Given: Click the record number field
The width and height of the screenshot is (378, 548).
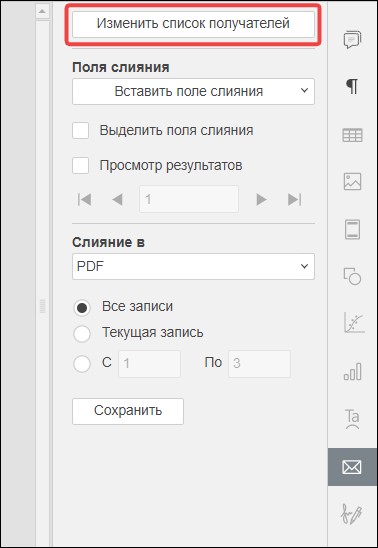Looking at the screenshot, I should coord(189,199).
